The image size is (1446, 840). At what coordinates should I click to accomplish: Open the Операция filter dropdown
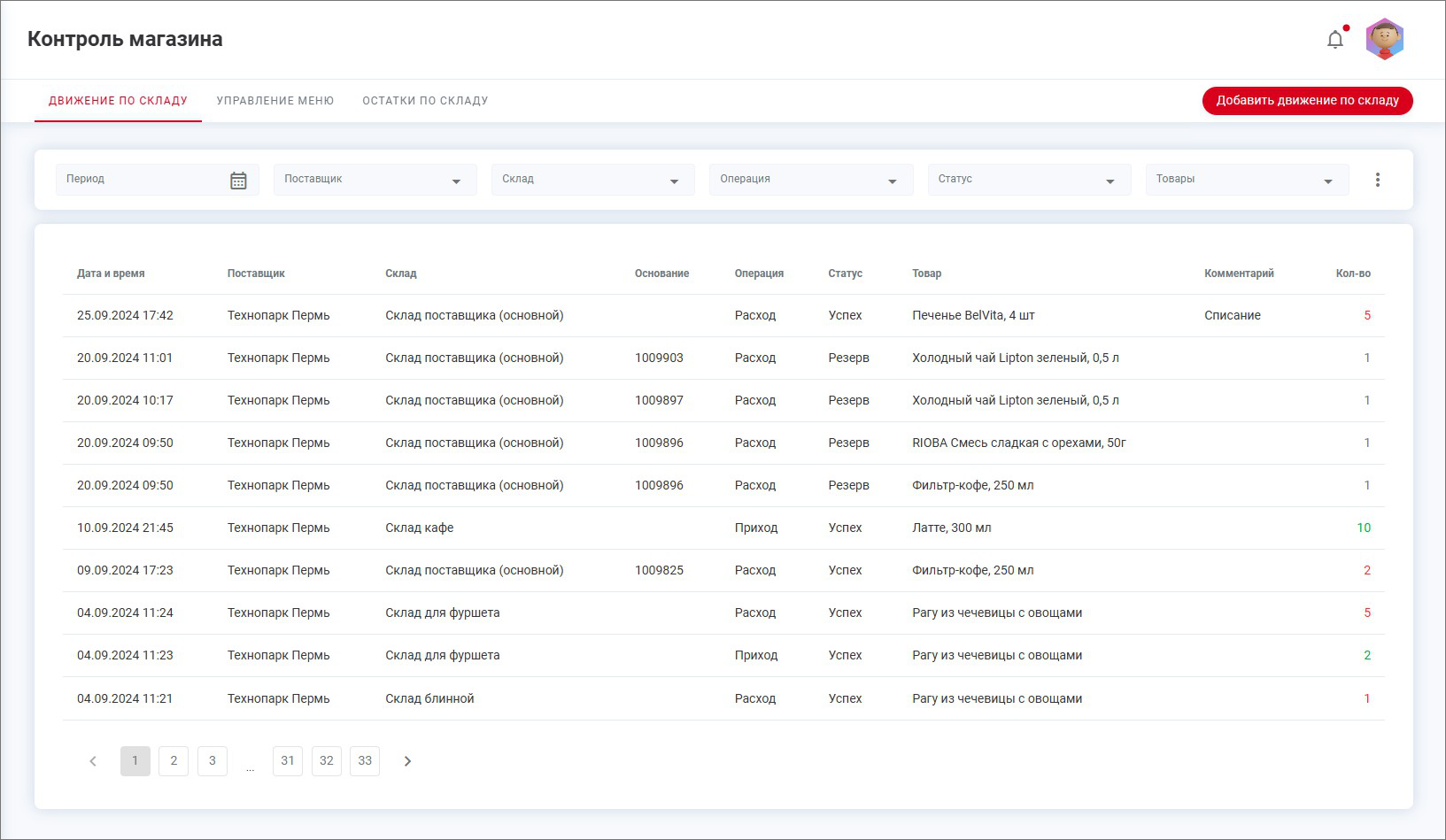coord(810,180)
